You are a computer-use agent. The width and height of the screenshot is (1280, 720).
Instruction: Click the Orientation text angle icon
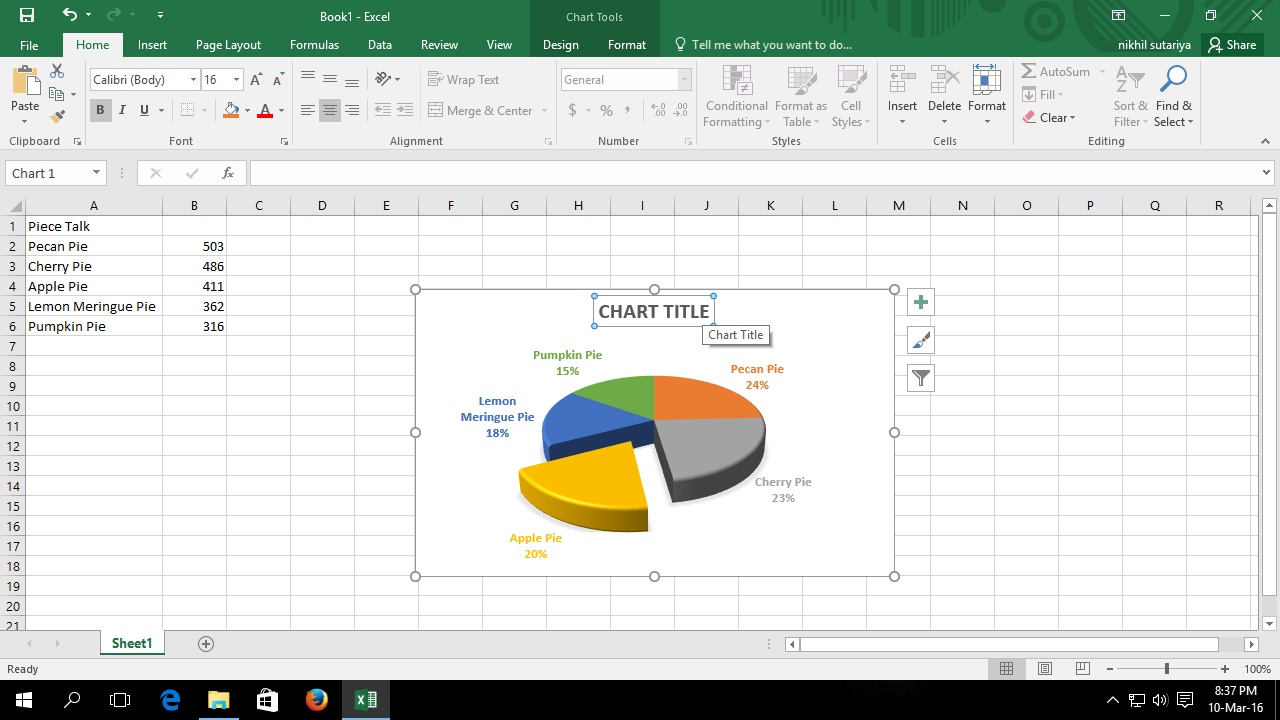(383, 79)
